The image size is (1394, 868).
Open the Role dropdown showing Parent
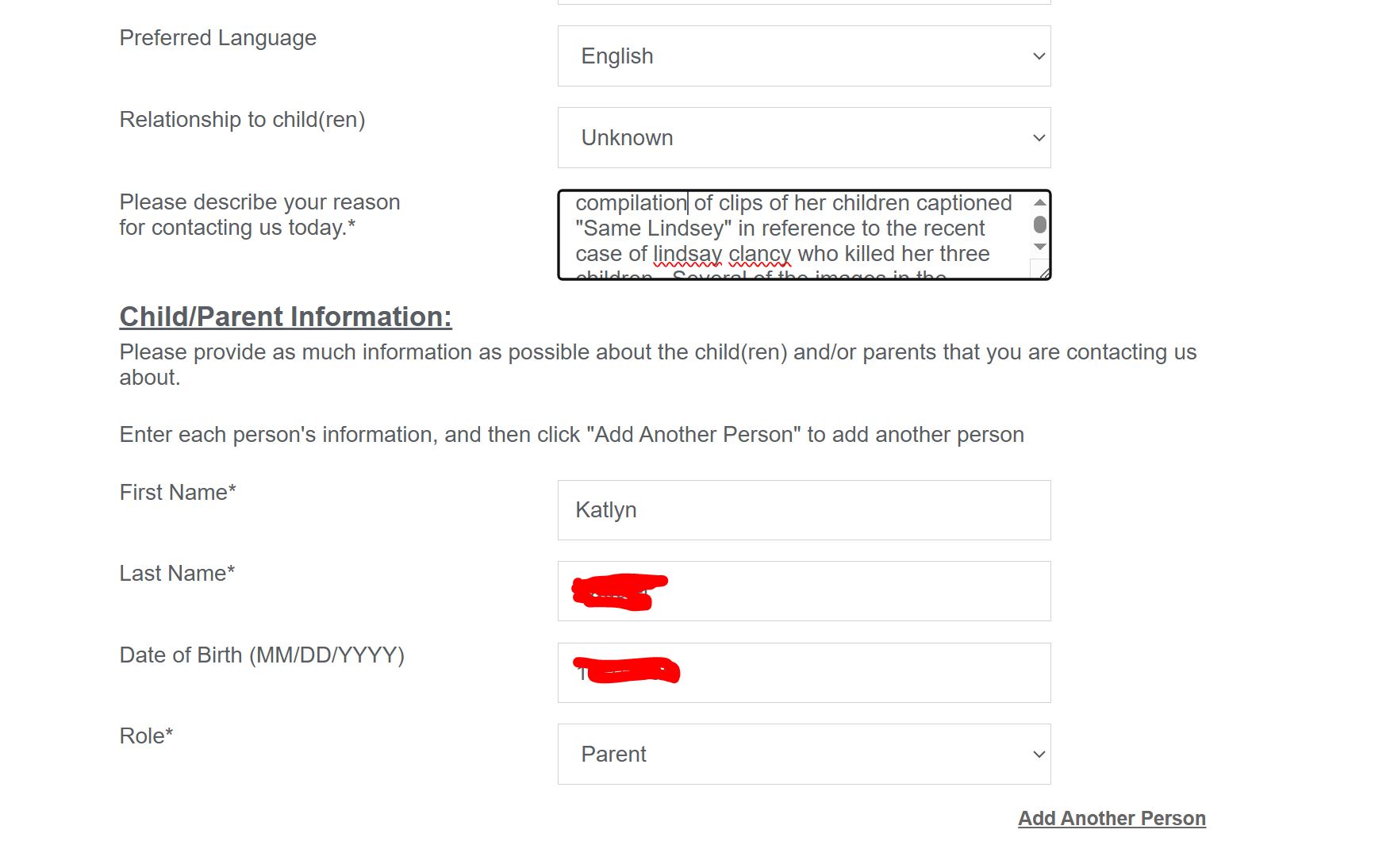click(804, 755)
